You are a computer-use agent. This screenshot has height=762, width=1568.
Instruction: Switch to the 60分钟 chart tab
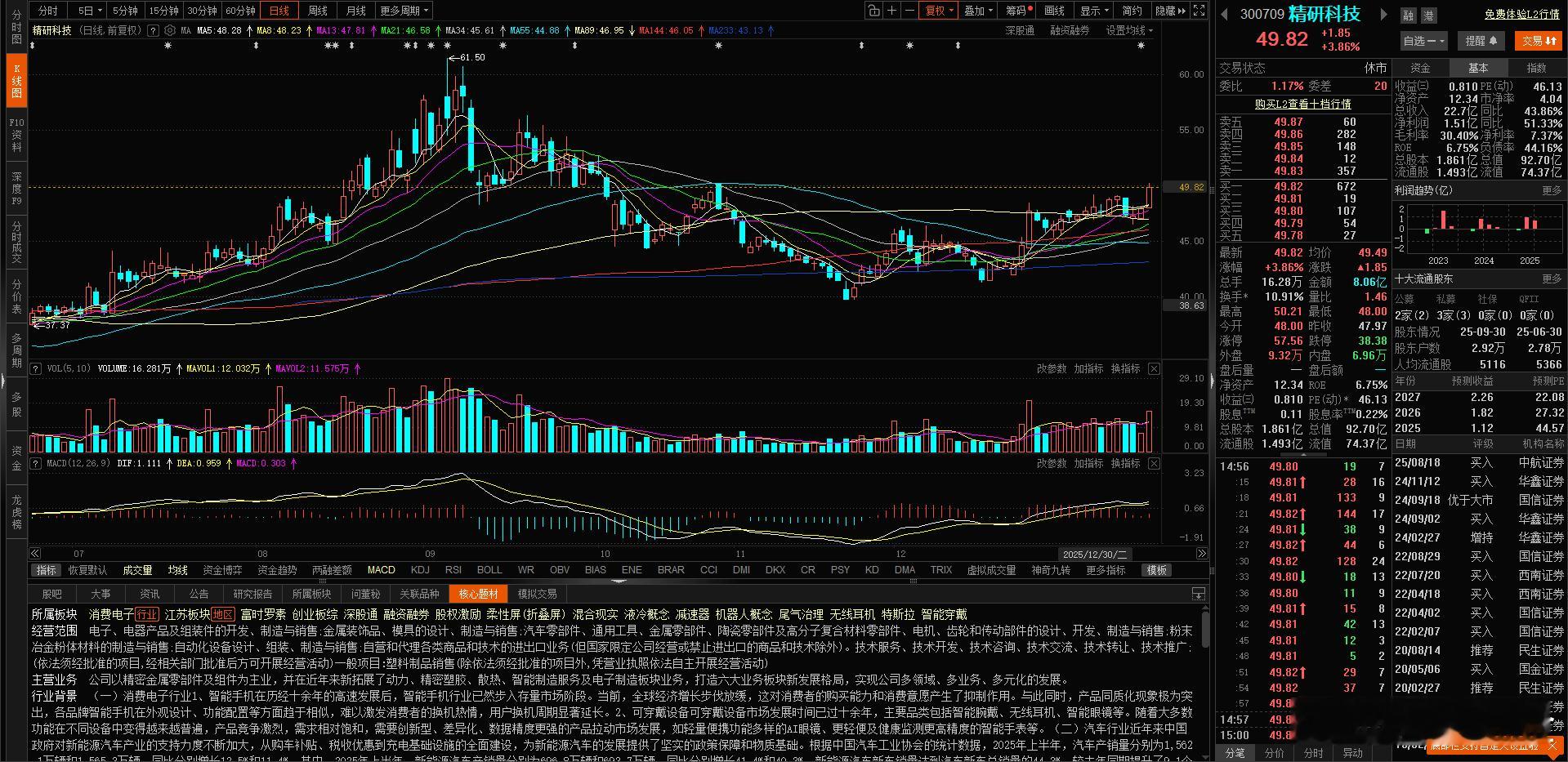(240, 11)
